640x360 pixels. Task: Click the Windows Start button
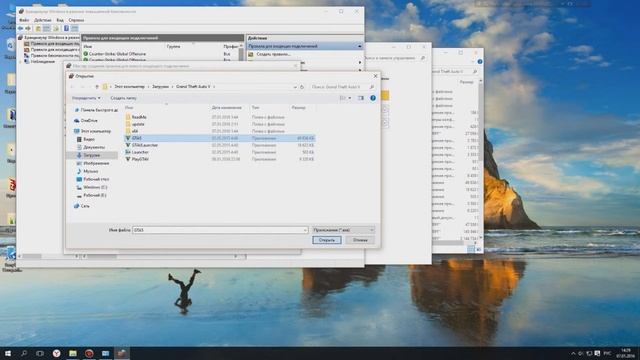tap(7, 353)
